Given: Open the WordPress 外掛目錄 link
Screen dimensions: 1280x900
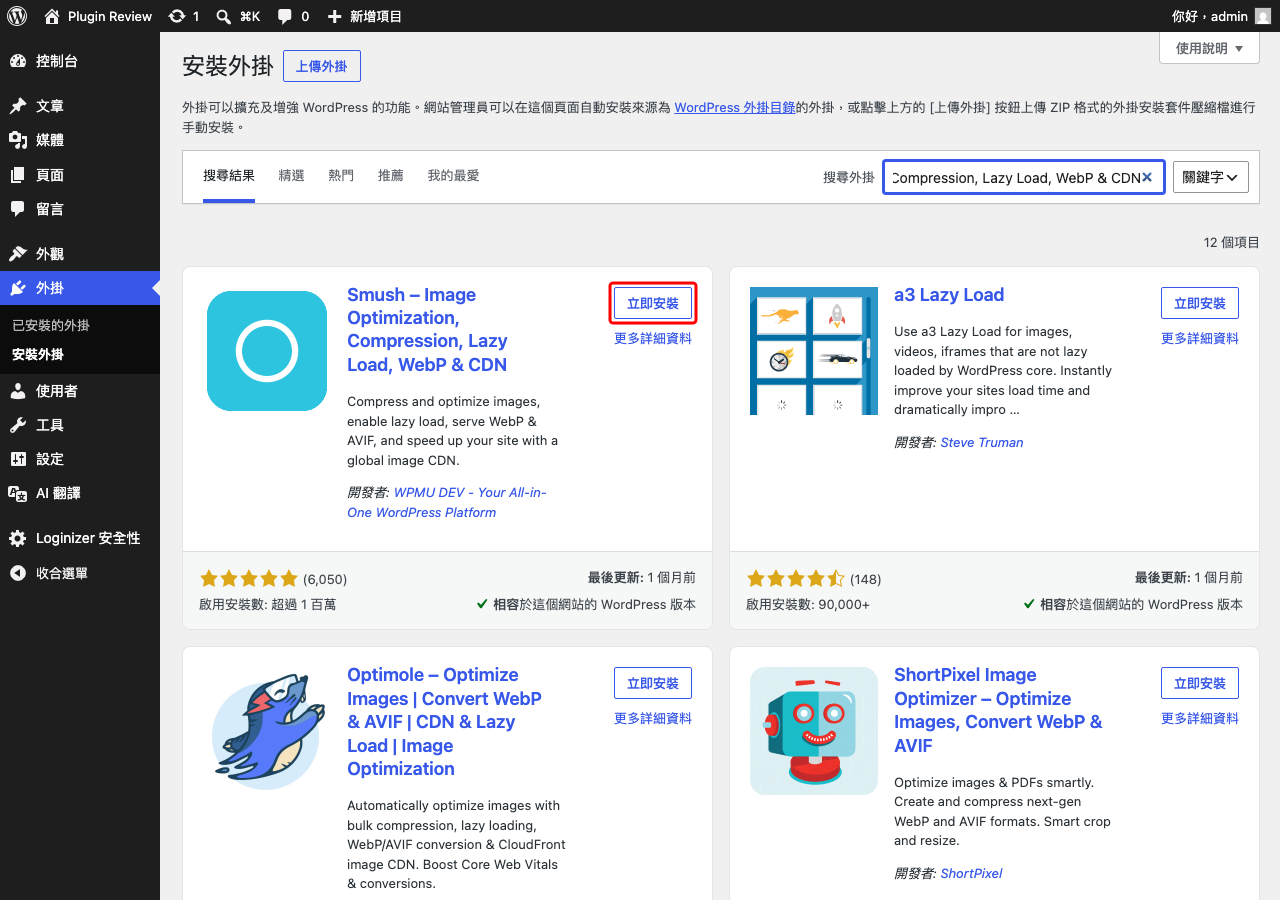Looking at the screenshot, I should click(x=735, y=107).
